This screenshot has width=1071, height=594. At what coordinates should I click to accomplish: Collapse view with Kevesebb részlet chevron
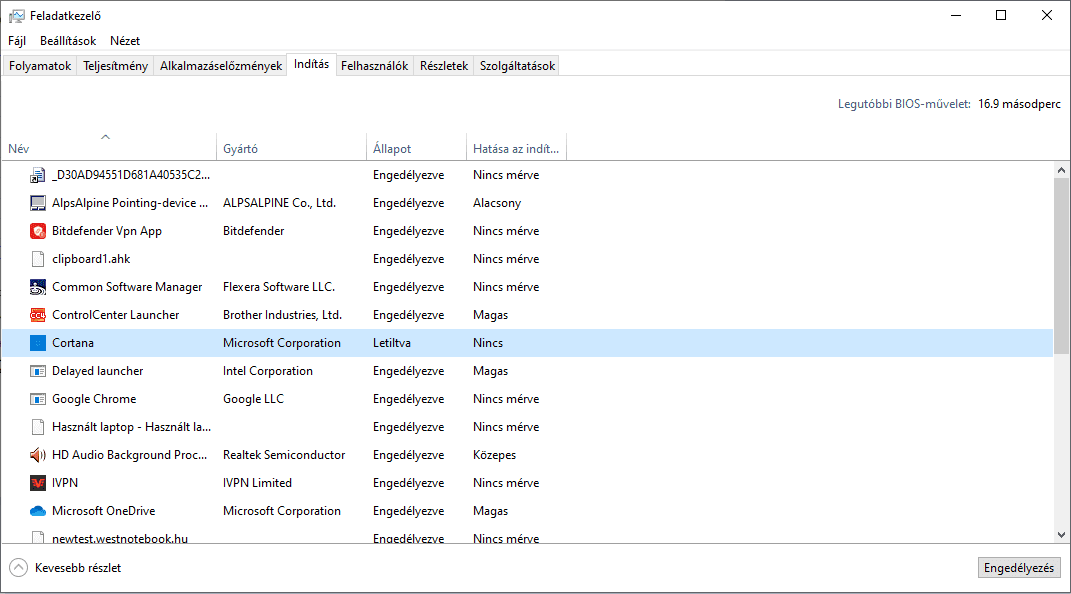(x=19, y=568)
